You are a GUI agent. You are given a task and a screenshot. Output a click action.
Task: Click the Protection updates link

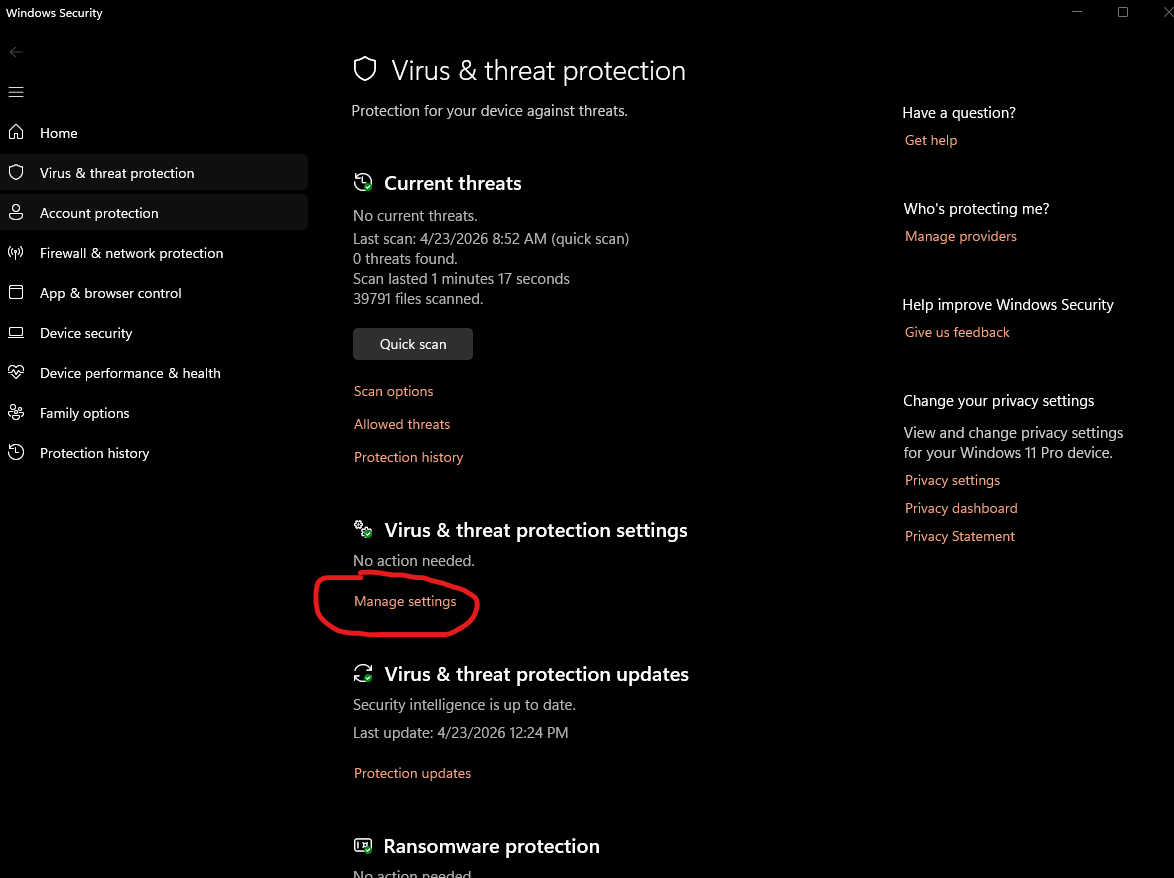pyautogui.click(x=412, y=773)
